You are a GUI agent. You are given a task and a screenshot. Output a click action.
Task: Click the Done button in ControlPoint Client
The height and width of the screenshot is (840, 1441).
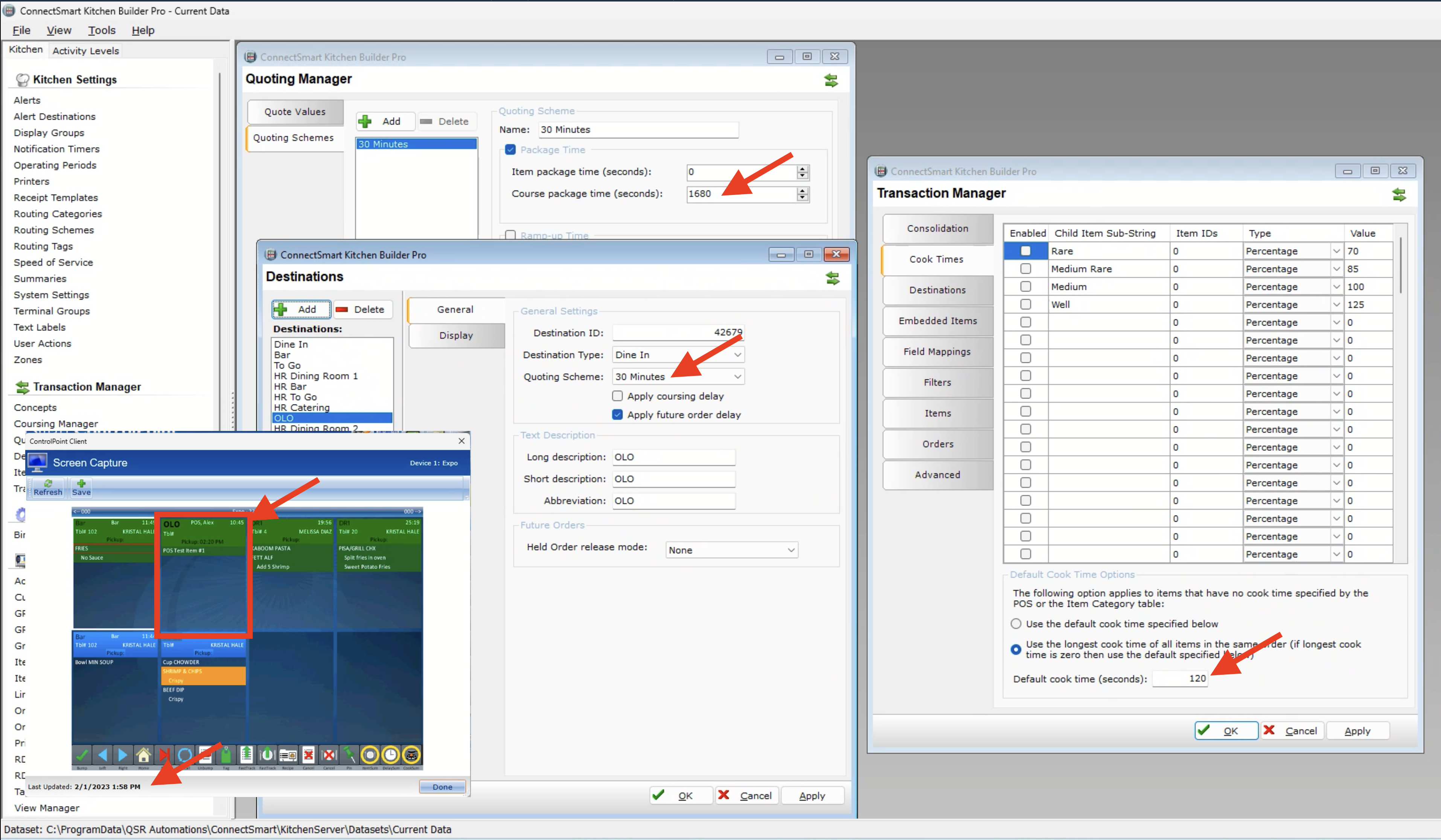[442, 786]
